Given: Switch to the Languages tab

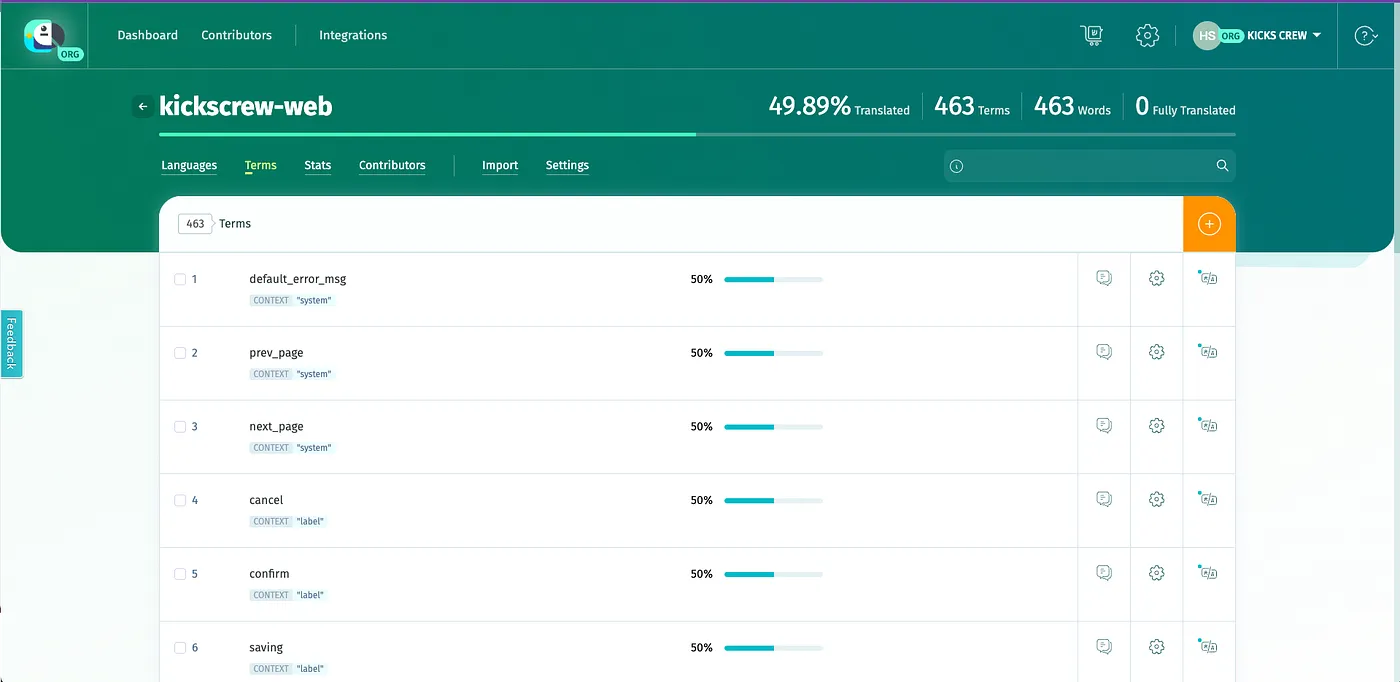Looking at the screenshot, I should click(189, 166).
